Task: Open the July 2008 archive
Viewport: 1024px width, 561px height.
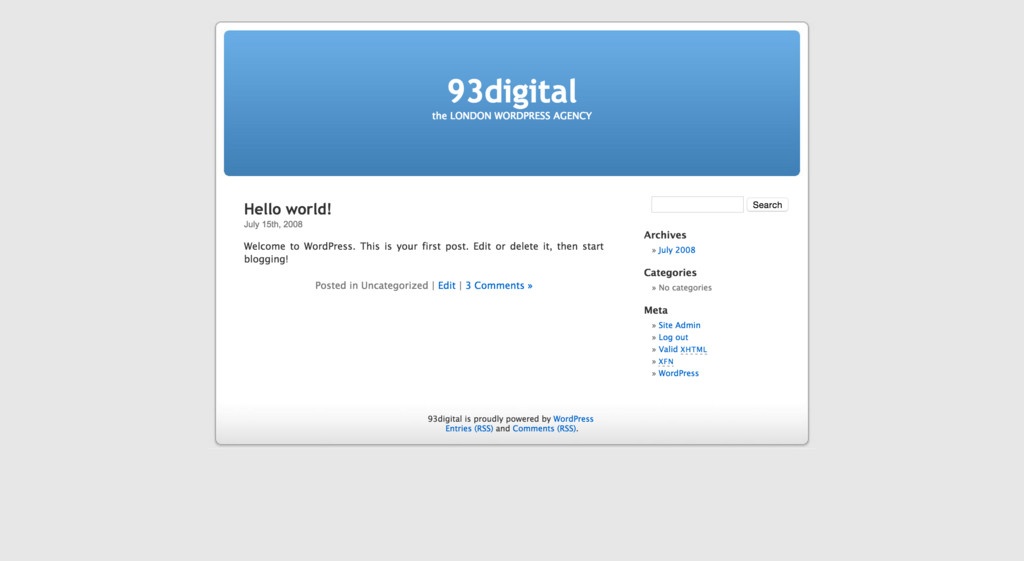Action: click(676, 250)
